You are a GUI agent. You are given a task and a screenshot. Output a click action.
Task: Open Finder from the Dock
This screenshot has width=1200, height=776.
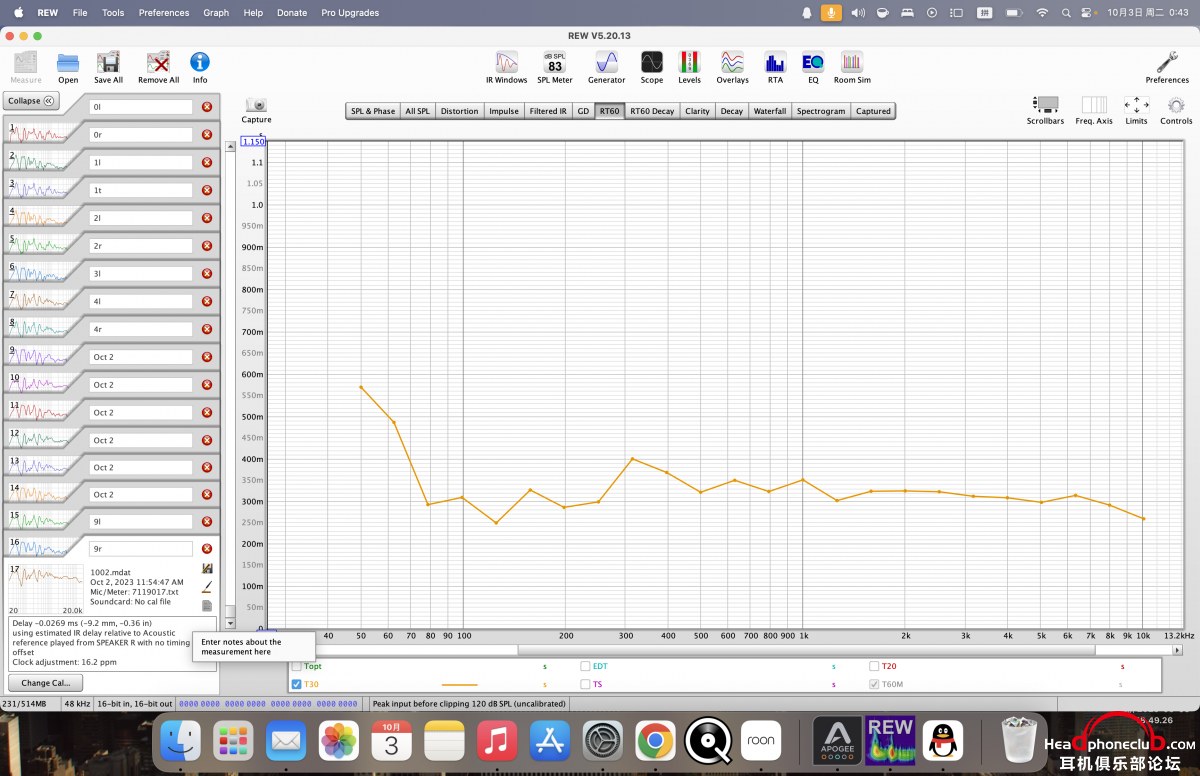tap(181, 741)
